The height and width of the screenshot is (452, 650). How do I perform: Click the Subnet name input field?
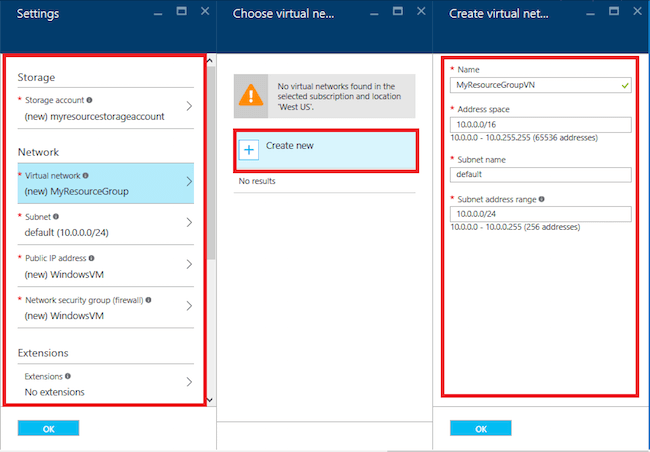click(x=539, y=174)
